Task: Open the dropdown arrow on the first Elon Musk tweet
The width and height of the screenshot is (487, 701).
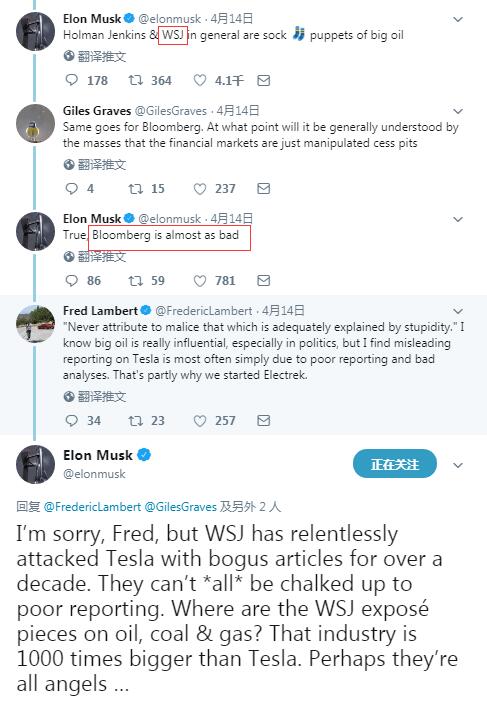Action: click(x=458, y=19)
